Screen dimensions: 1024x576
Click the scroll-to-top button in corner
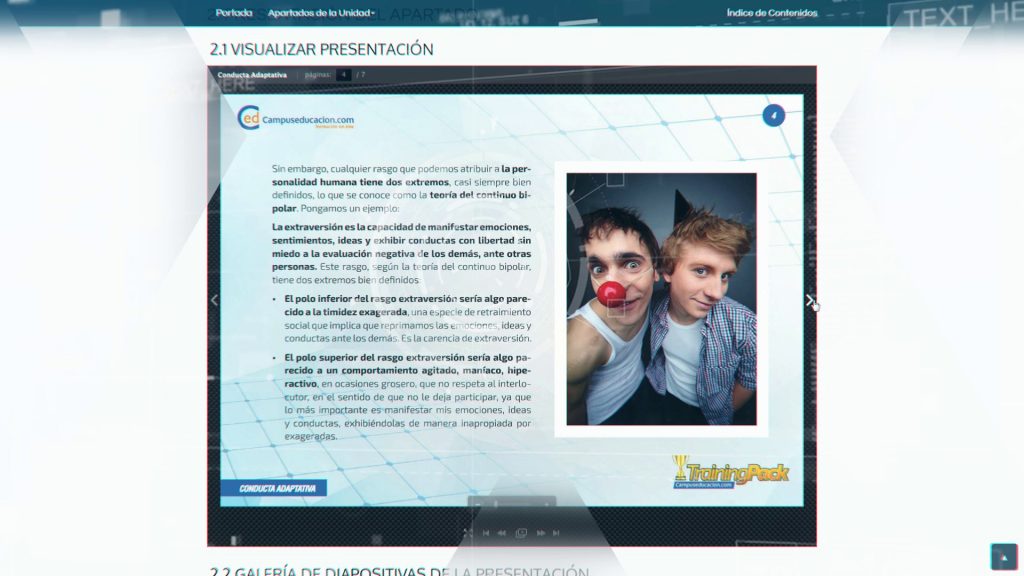pyautogui.click(x=1002, y=555)
